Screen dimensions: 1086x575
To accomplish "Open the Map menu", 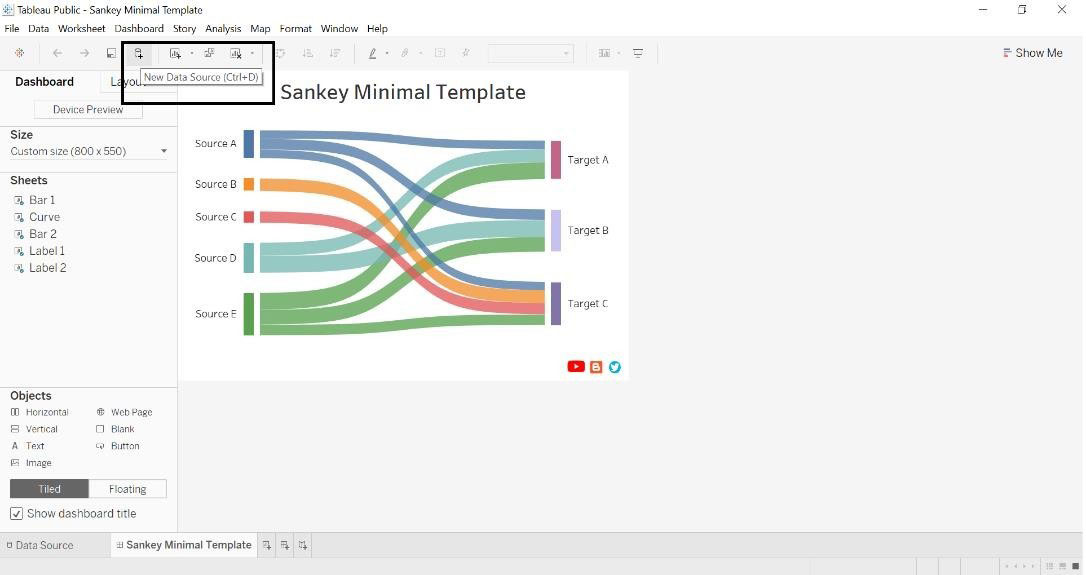I will coord(260,28).
